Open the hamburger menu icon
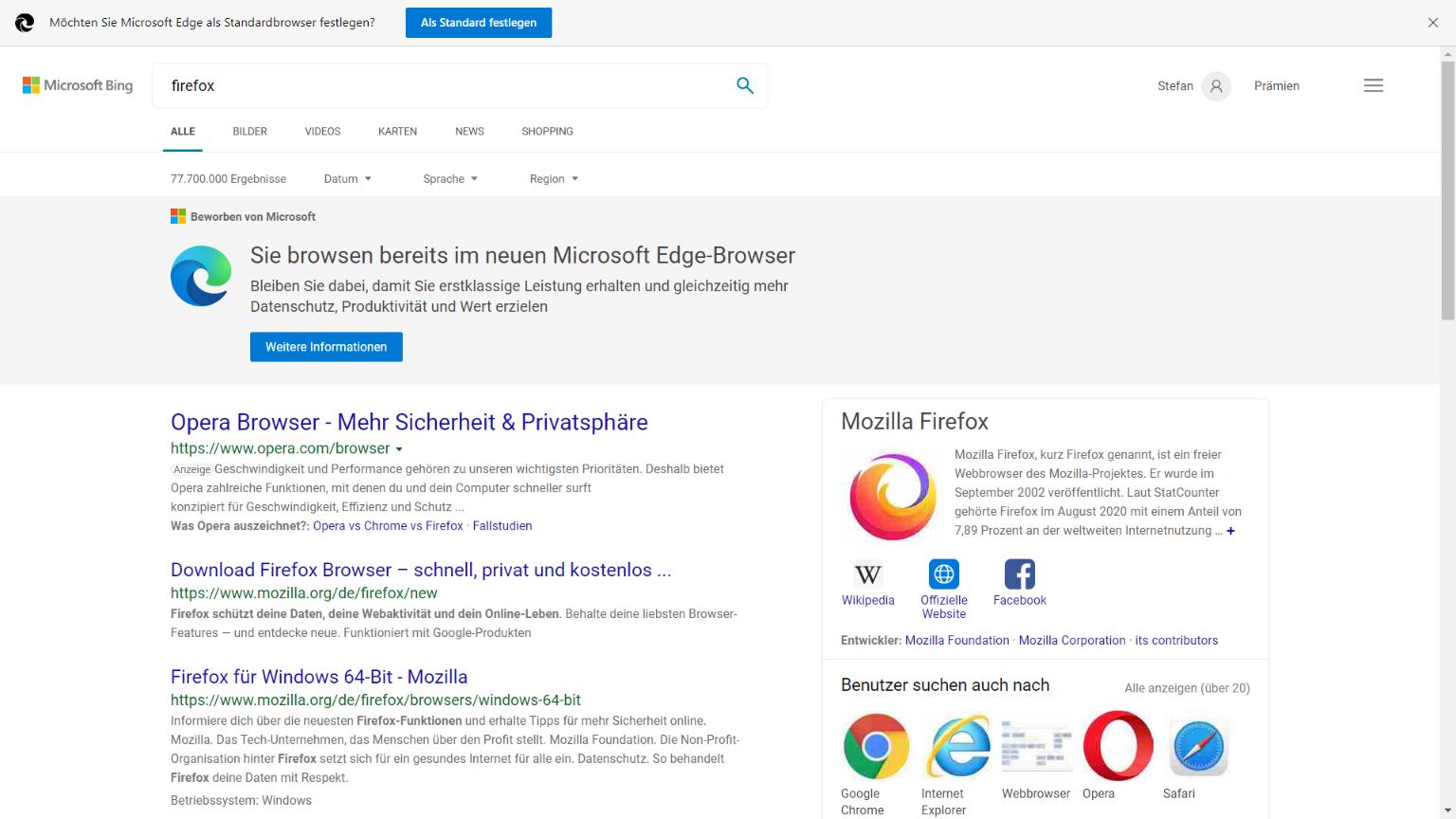Viewport: 1456px width, 819px height. click(1373, 85)
